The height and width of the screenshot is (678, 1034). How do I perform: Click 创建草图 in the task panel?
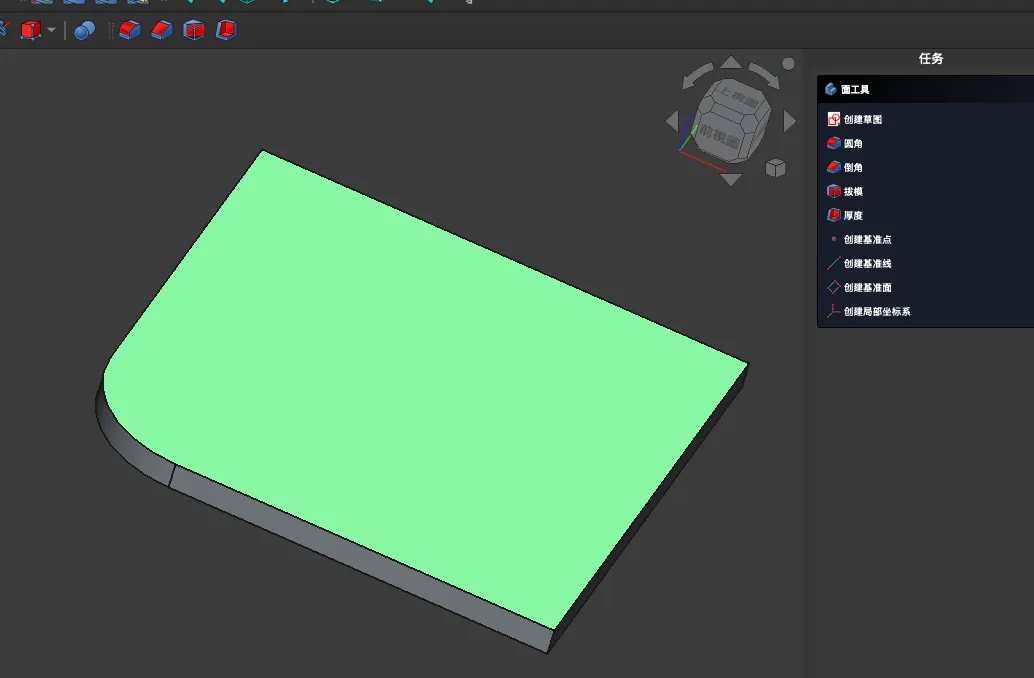[862, 119]
